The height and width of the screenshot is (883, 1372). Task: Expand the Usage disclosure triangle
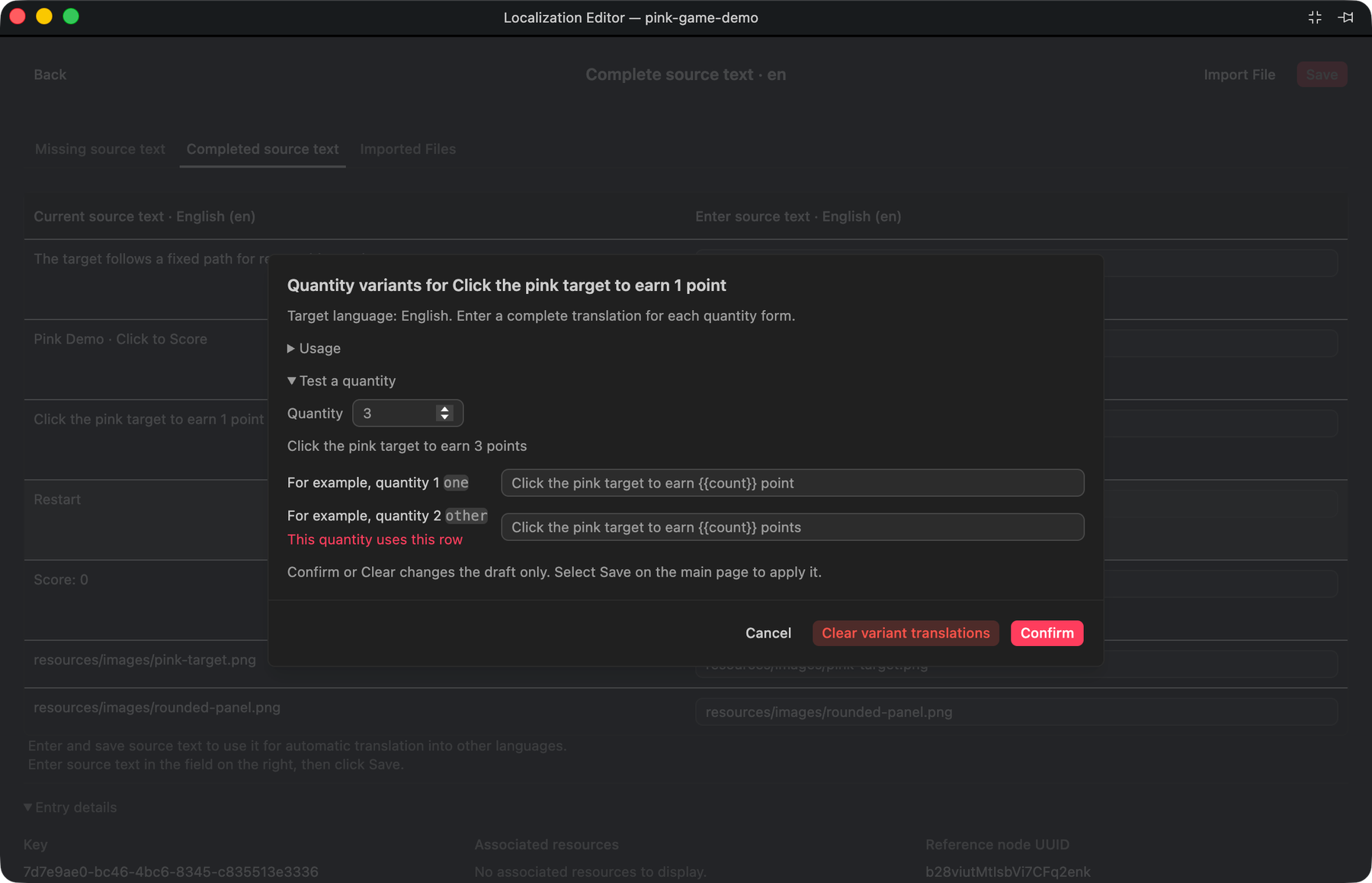[291, 348]
